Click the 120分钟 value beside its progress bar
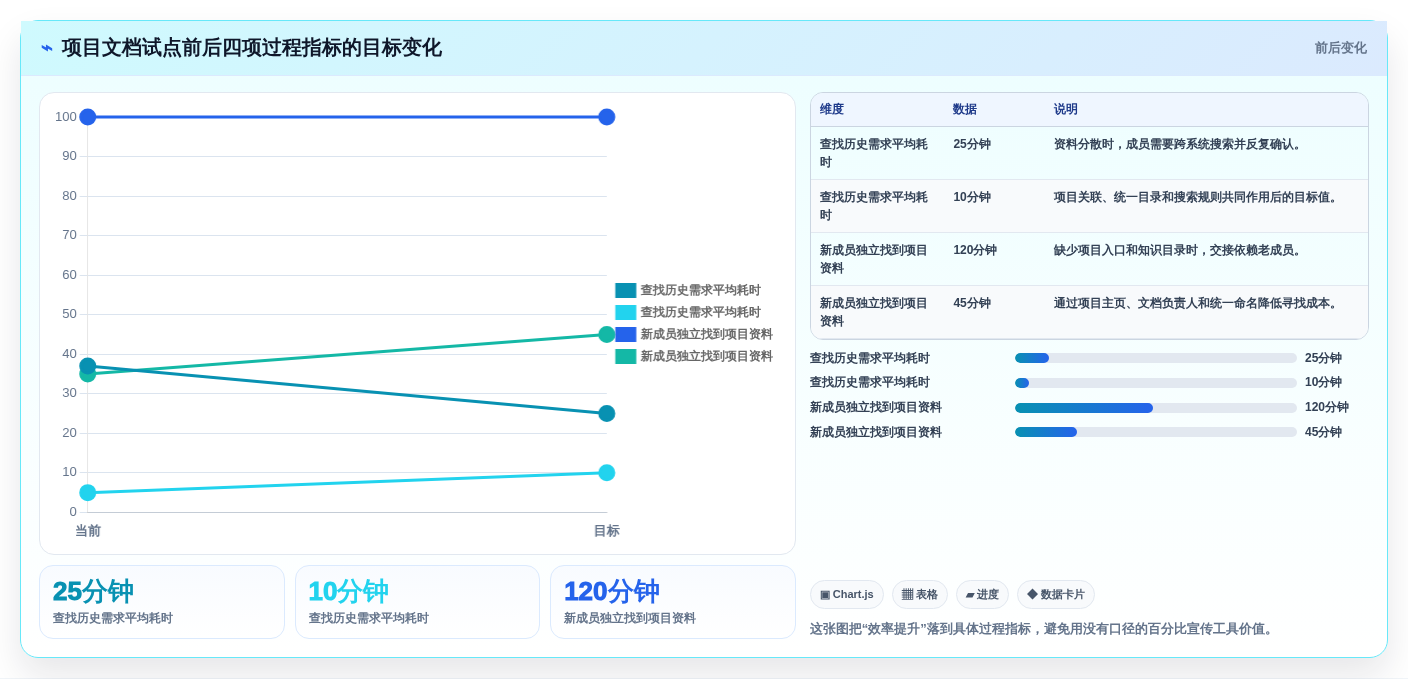Screen dimensions: 1408x679 click(x=1327, y=407)
